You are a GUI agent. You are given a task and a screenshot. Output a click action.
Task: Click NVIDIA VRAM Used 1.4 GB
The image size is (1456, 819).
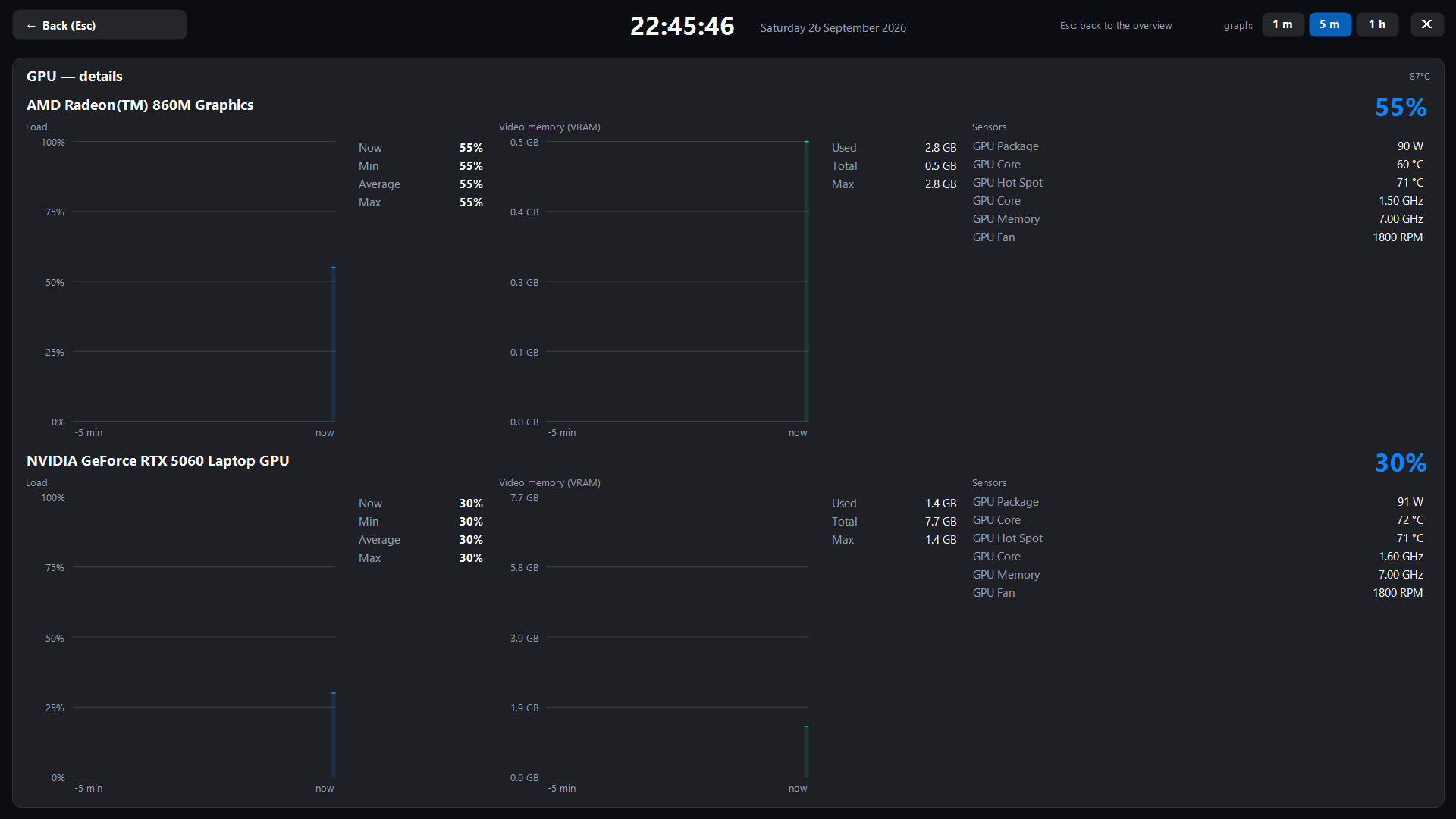(894, 504)
